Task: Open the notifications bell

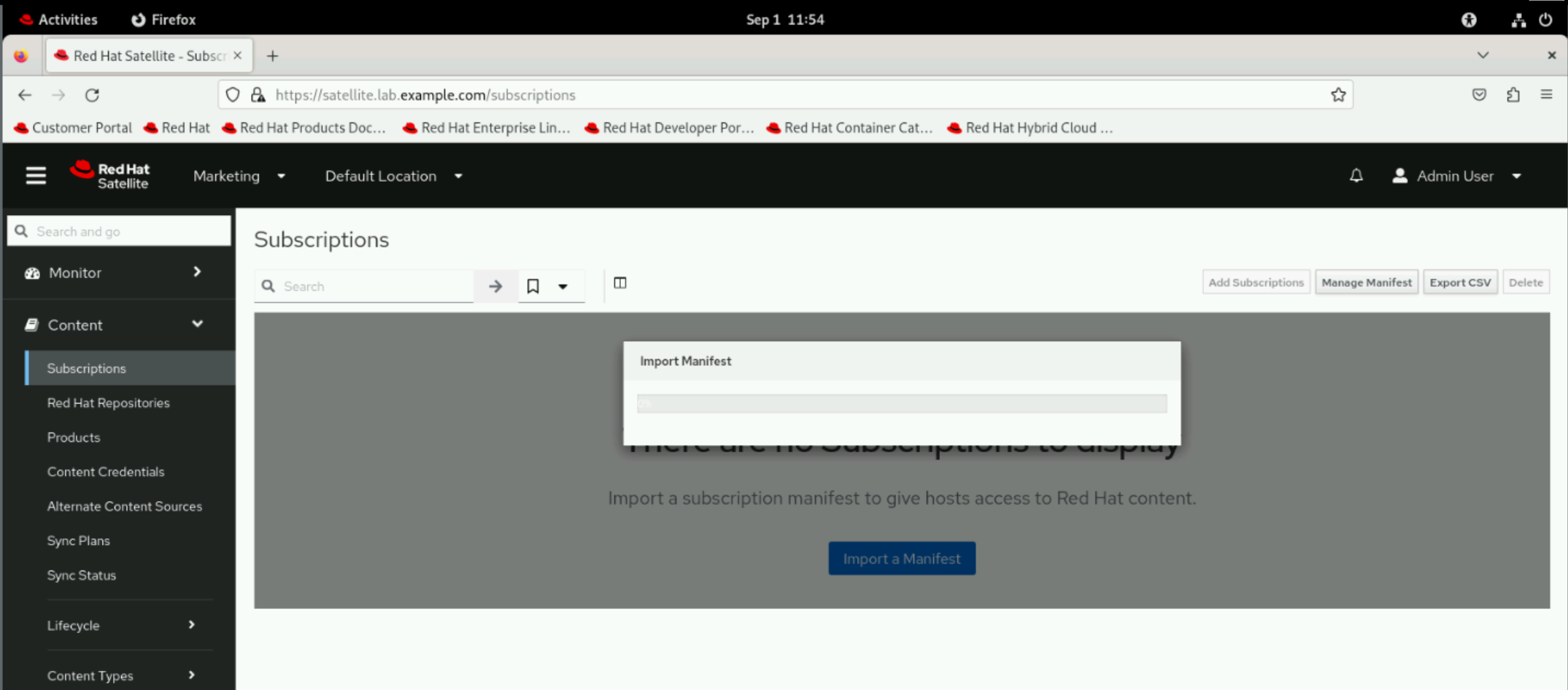Action: pos(1356,176)
